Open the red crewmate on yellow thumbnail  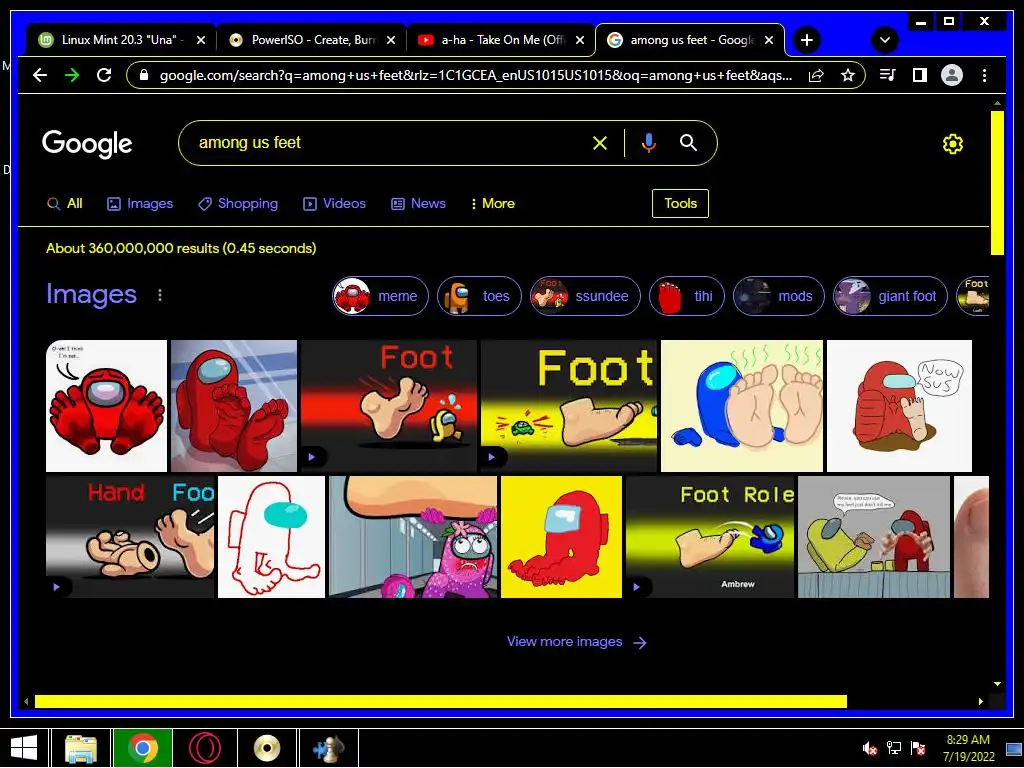pos(562,537)
